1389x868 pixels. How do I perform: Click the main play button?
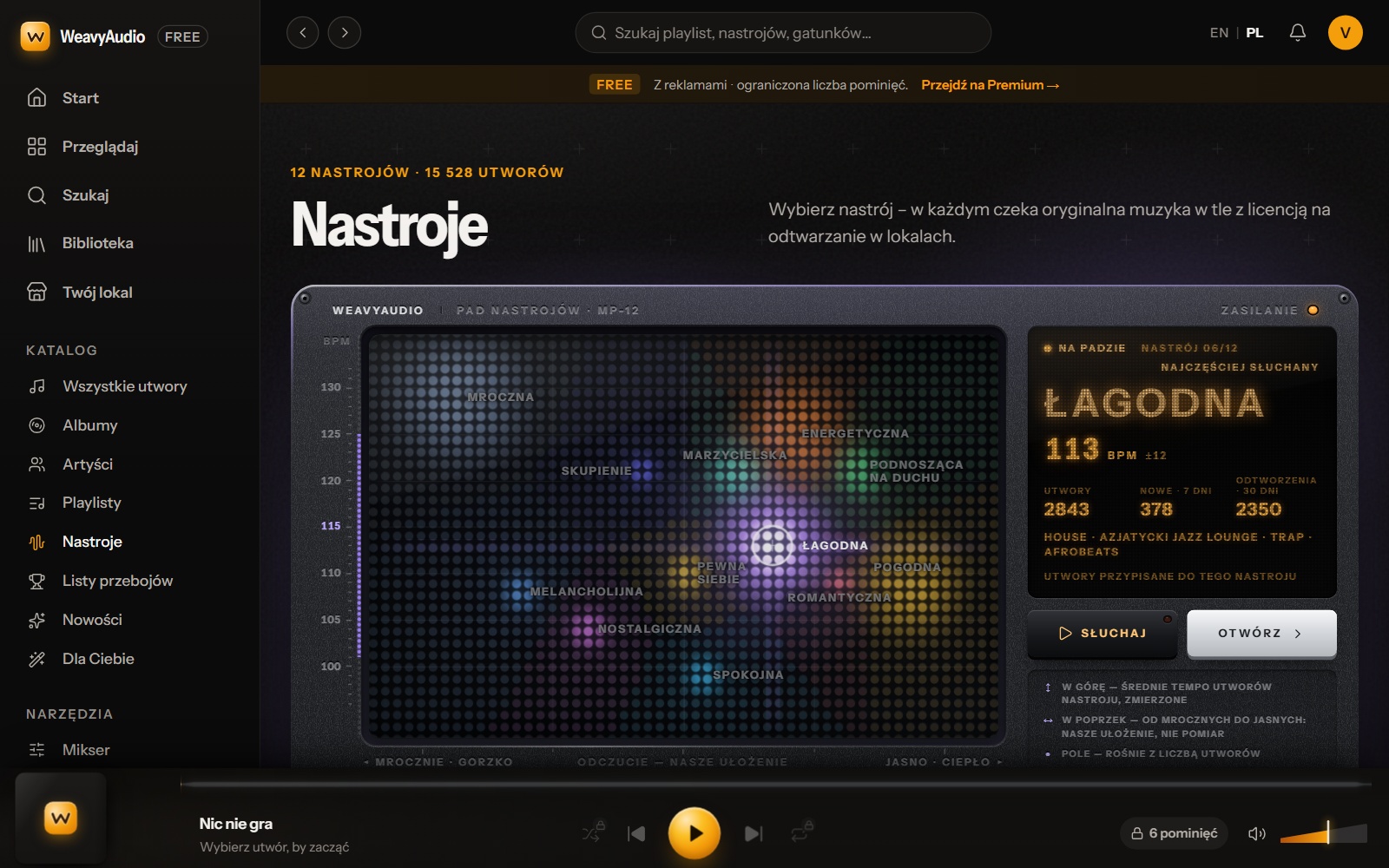694,833
